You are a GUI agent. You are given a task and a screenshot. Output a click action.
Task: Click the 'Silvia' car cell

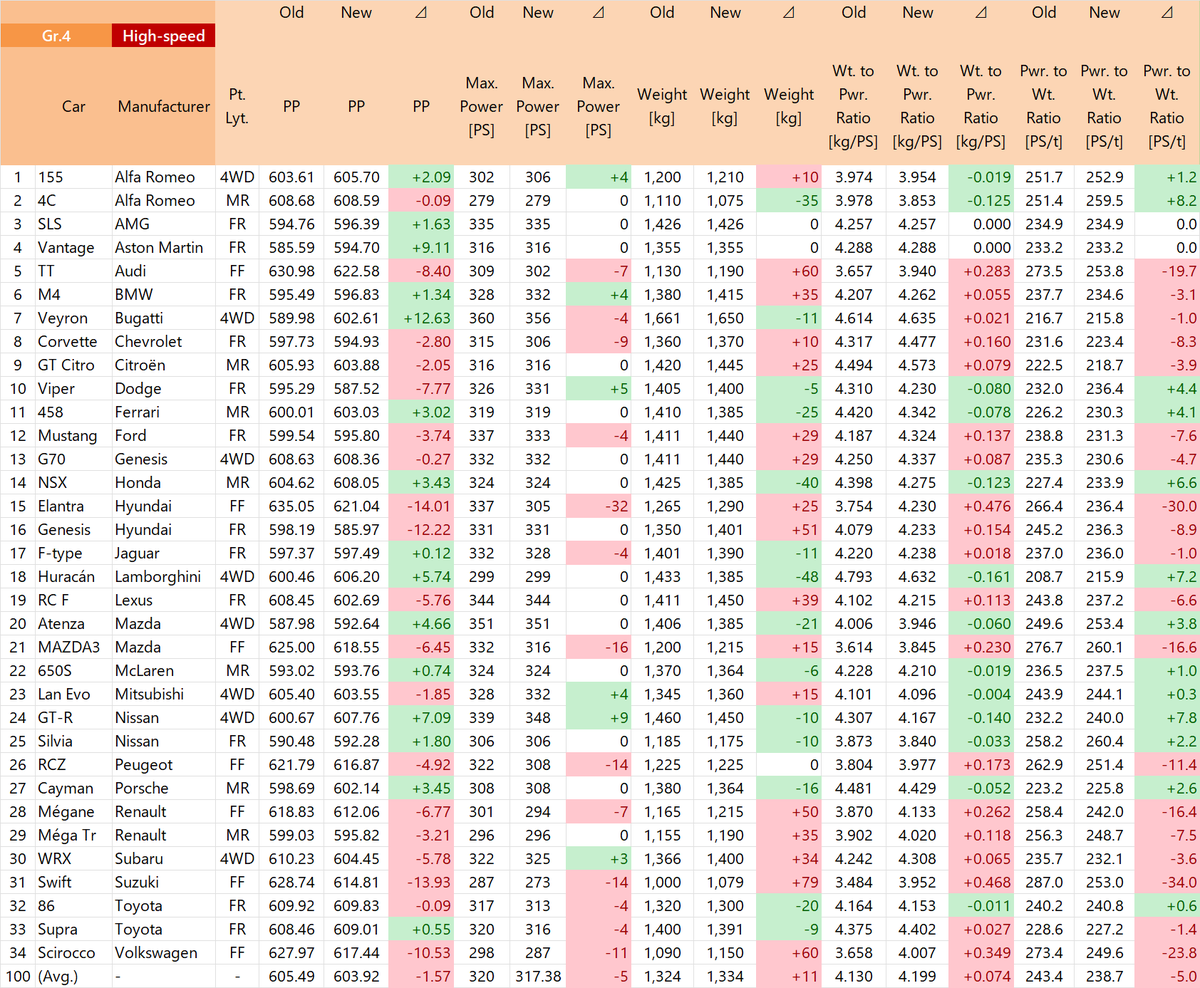click(x=74, y=741)
